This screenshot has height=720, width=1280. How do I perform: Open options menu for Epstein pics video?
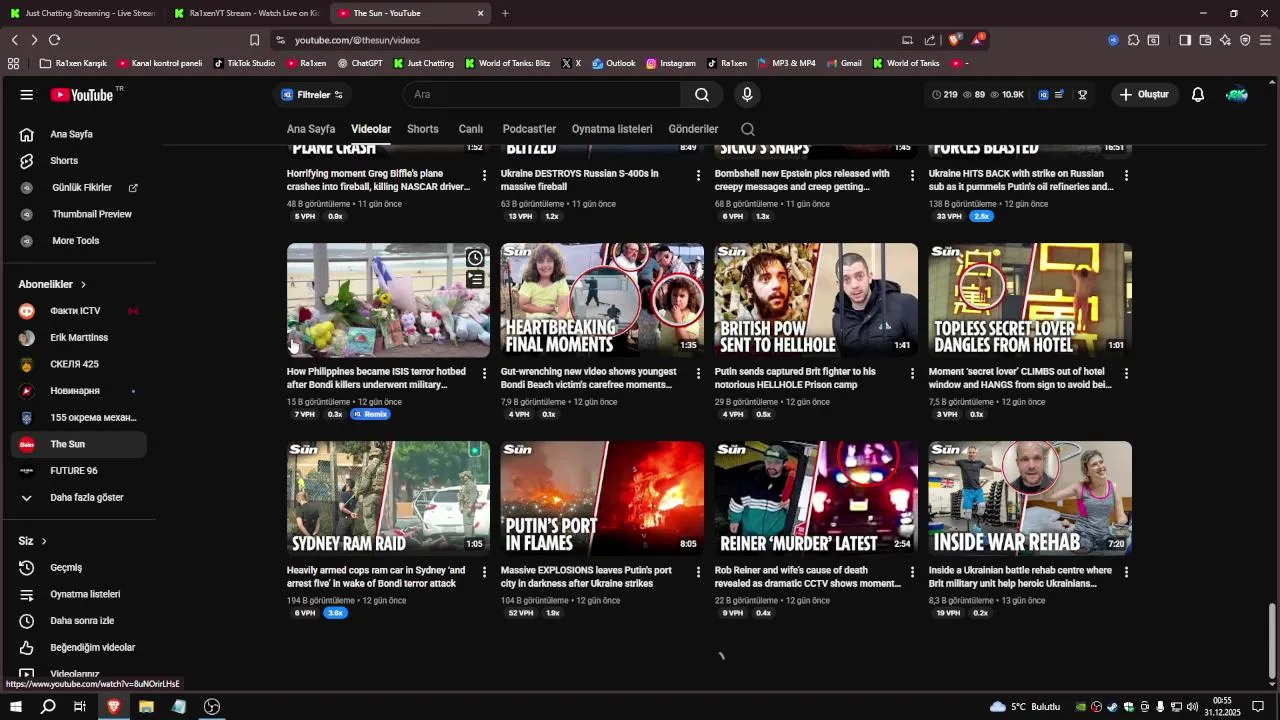(x=912, y=175)
